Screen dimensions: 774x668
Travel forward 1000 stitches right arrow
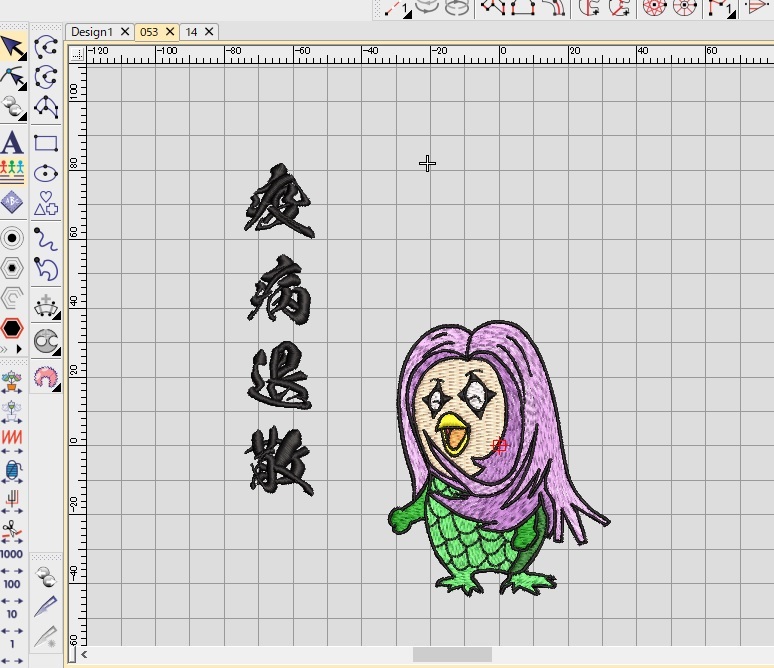[x=19, y=571]
